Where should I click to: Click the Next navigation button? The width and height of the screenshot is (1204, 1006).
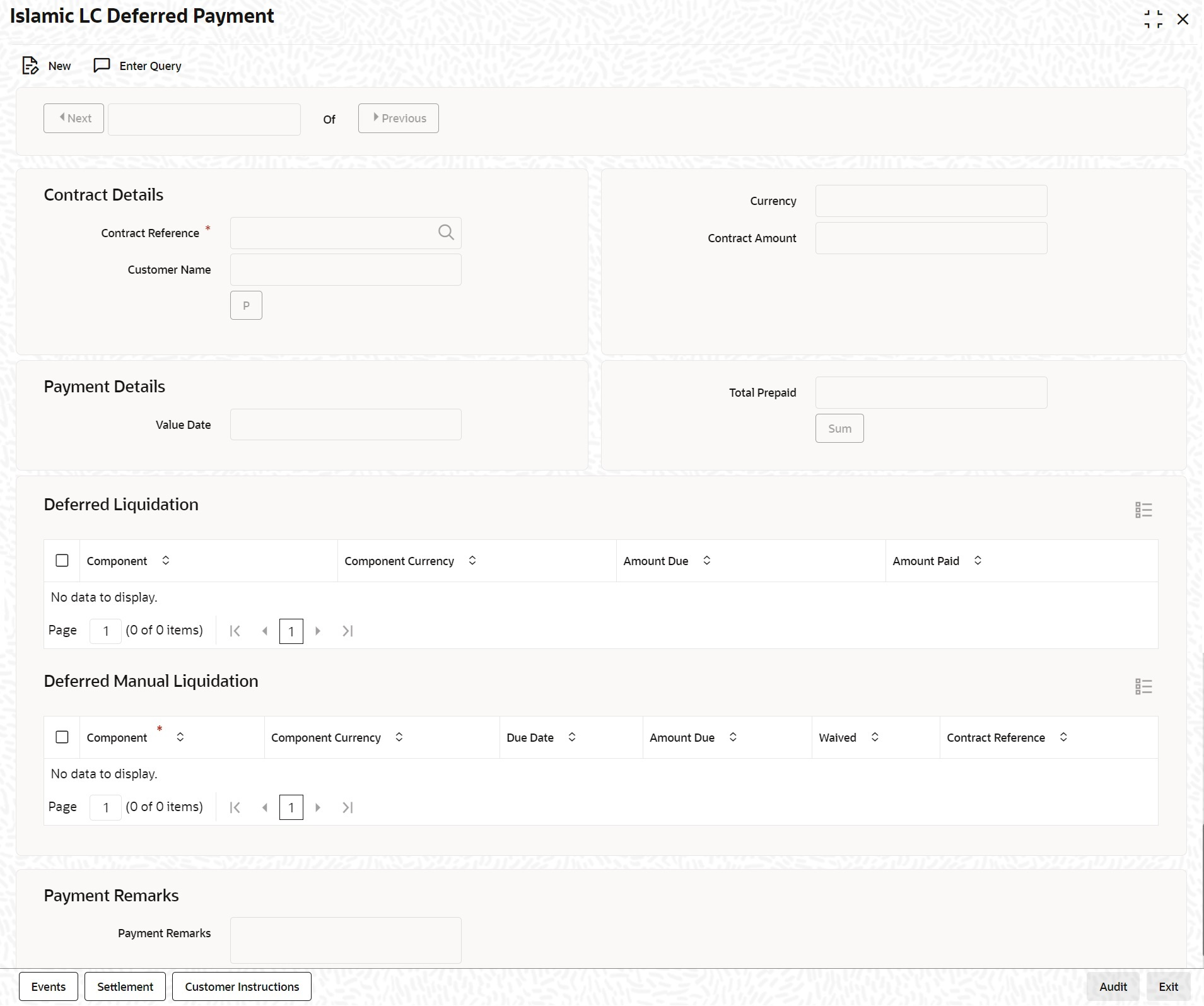pyautogui.click(x=74, y=118)
